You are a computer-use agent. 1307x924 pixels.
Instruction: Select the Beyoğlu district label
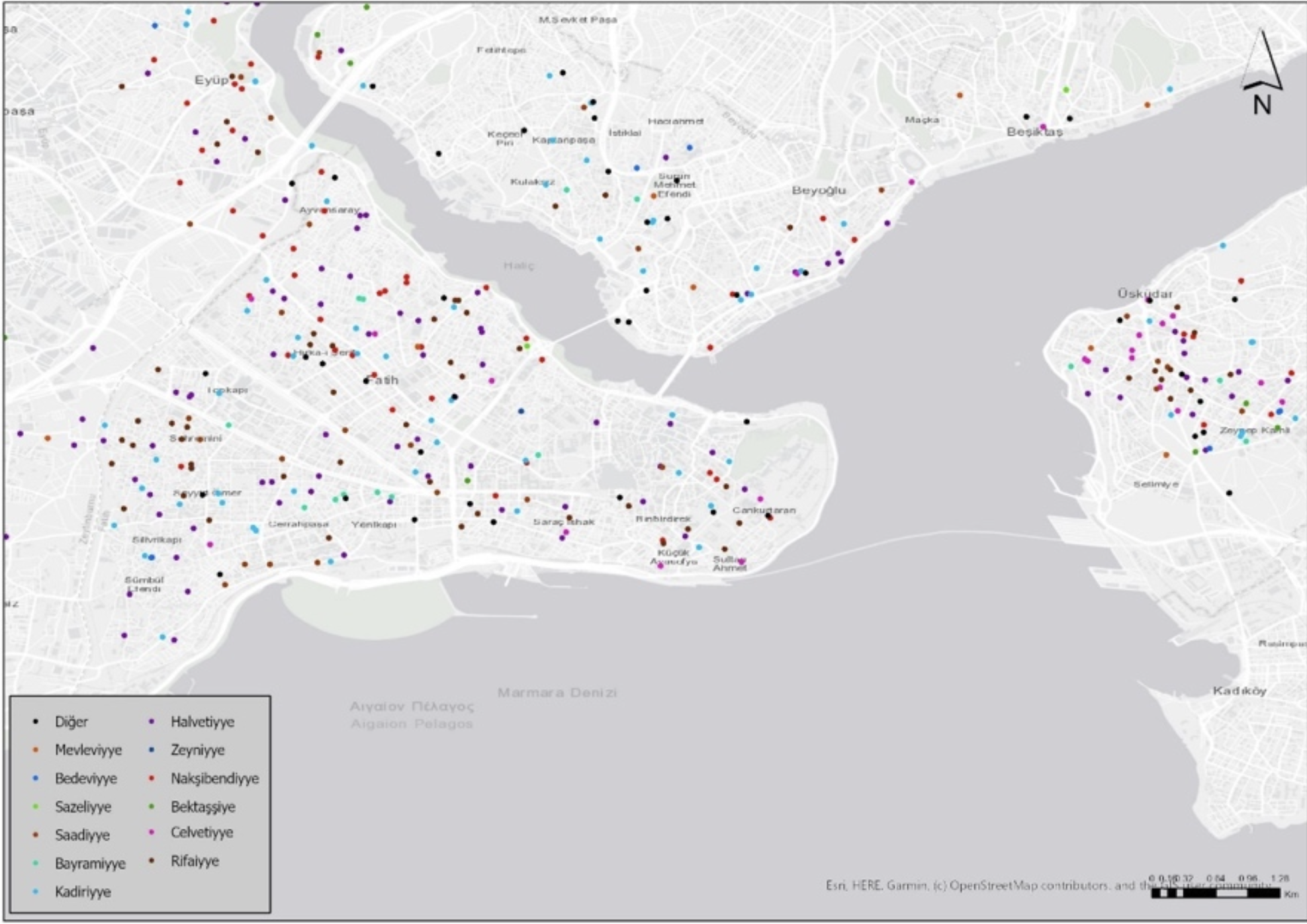click(819, 190)
